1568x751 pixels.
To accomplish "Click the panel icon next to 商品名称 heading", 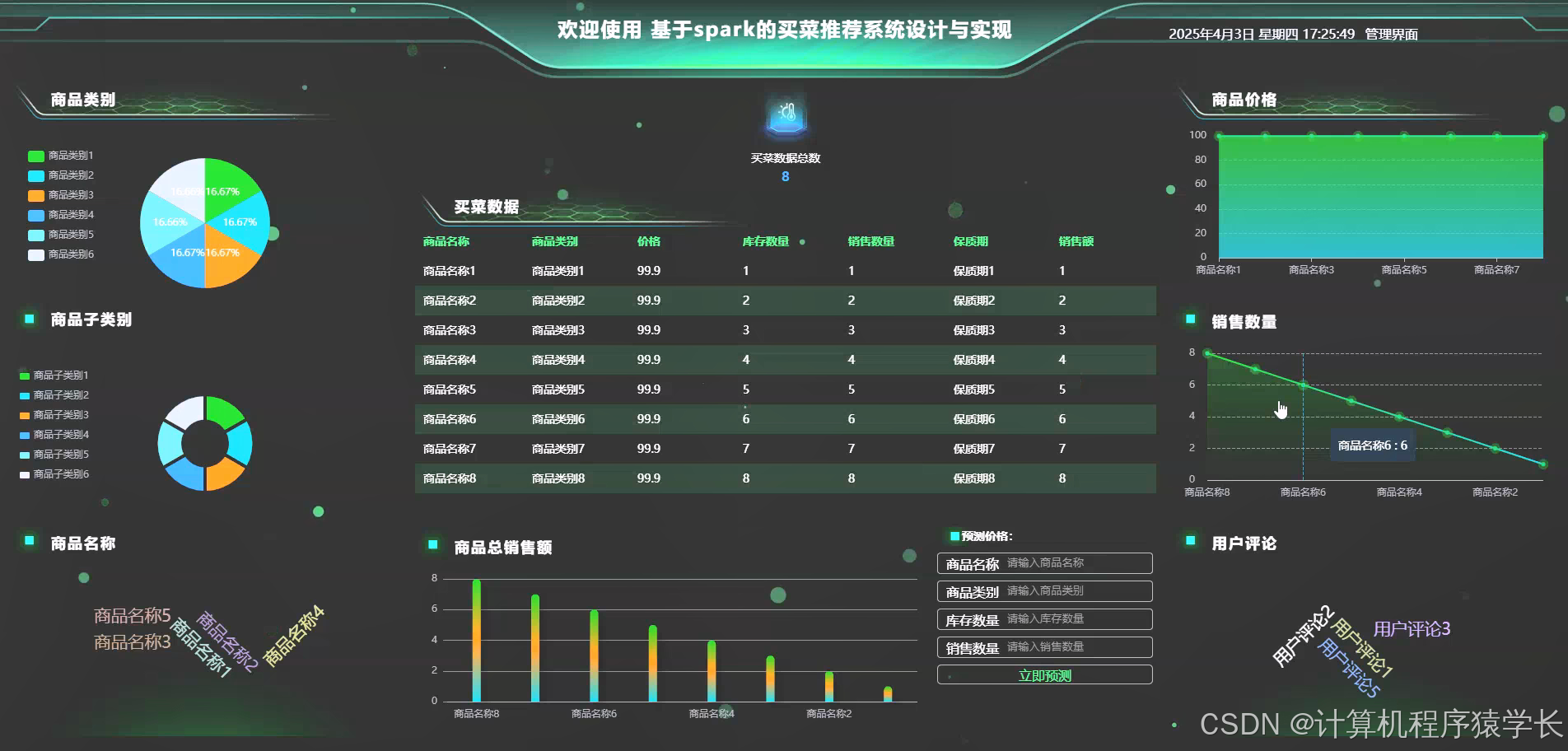I will (x=30, y=539).
